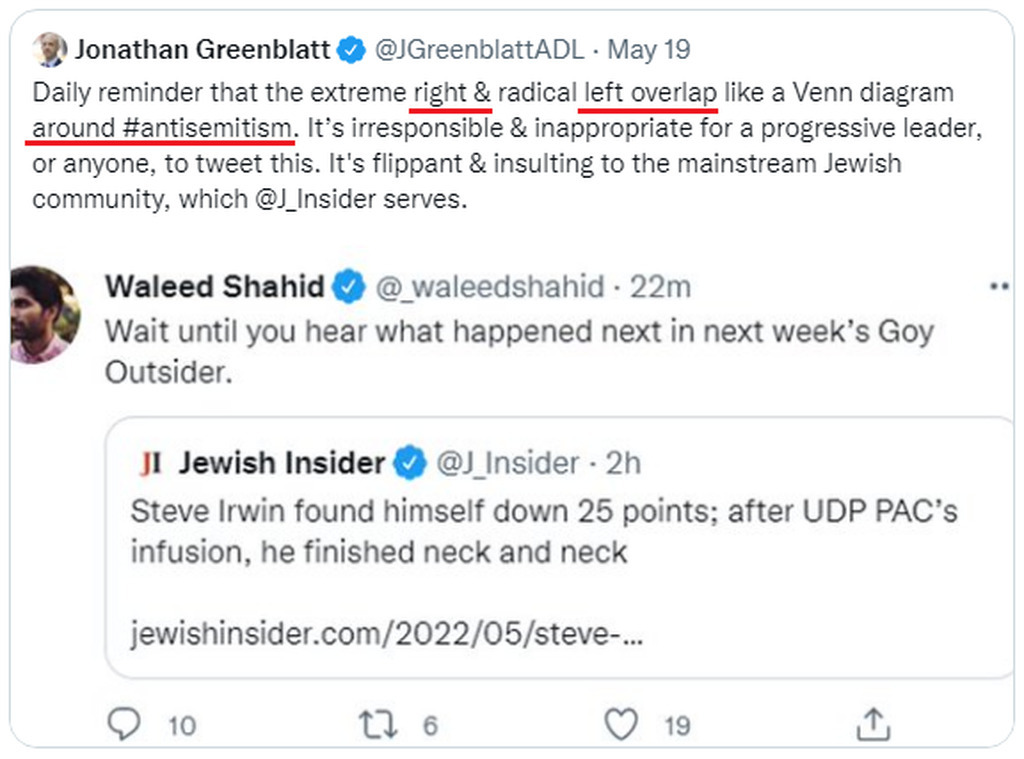Click the JI Jewish Insider logo

coord(151,463)
